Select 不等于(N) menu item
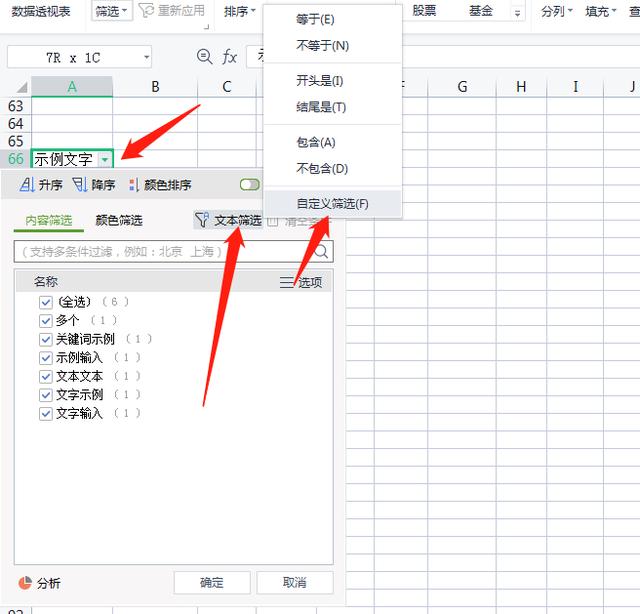 (333, 45)
